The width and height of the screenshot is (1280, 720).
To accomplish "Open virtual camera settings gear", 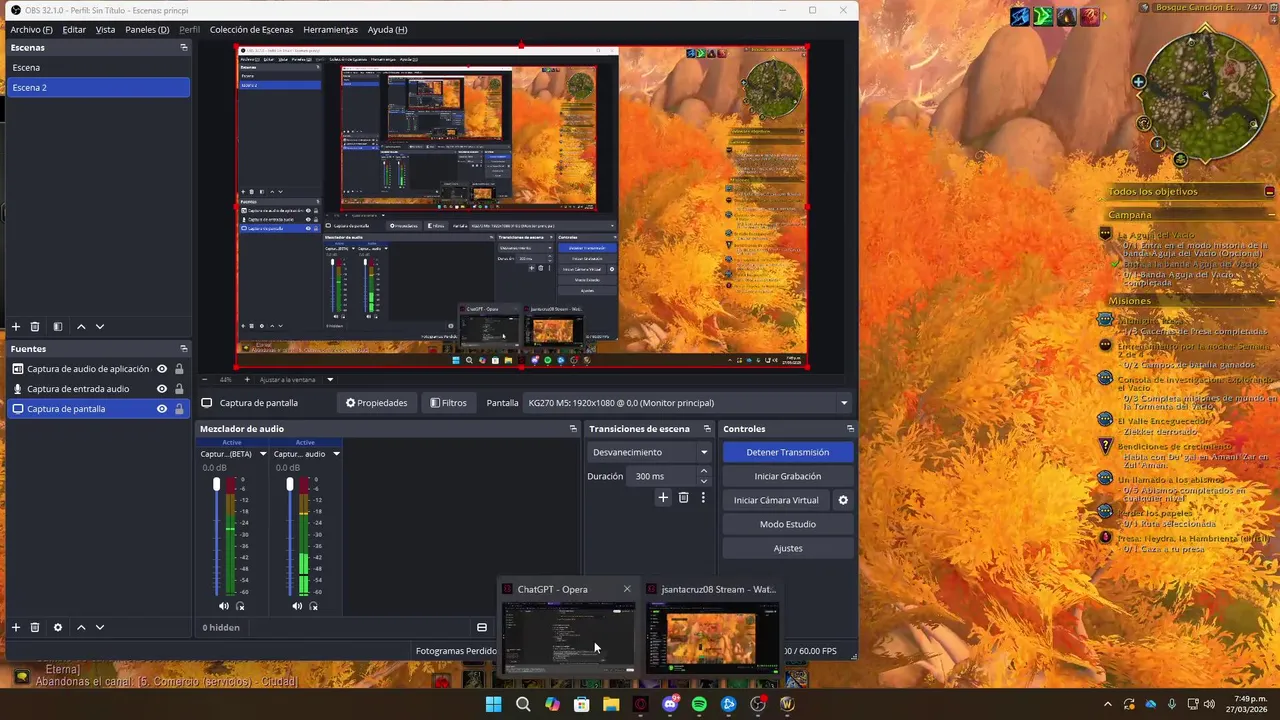I will [843, 500].
